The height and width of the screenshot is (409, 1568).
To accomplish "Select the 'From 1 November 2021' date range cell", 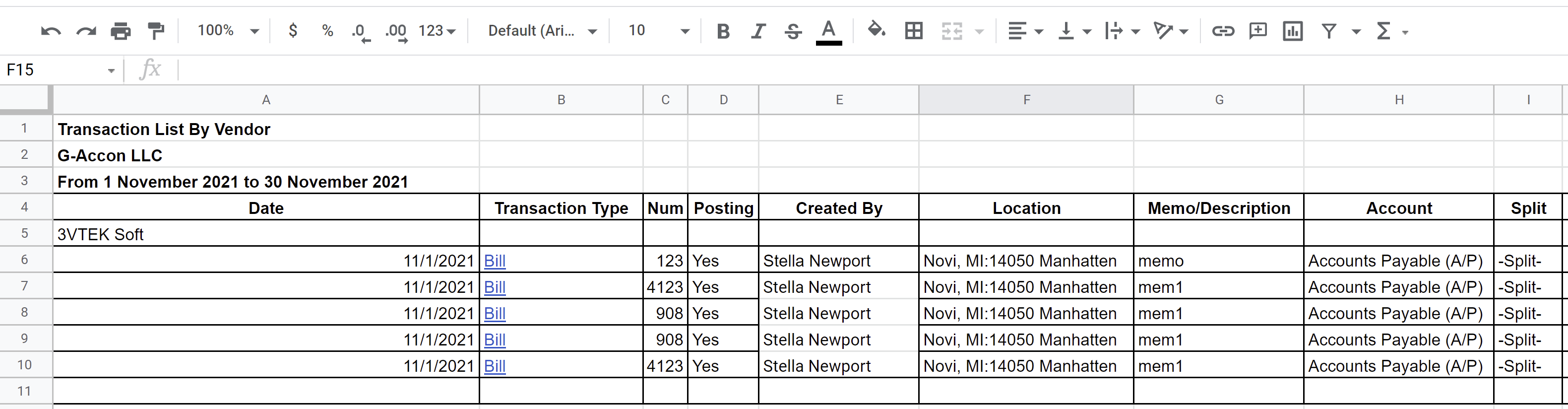I will coord(266,181).
